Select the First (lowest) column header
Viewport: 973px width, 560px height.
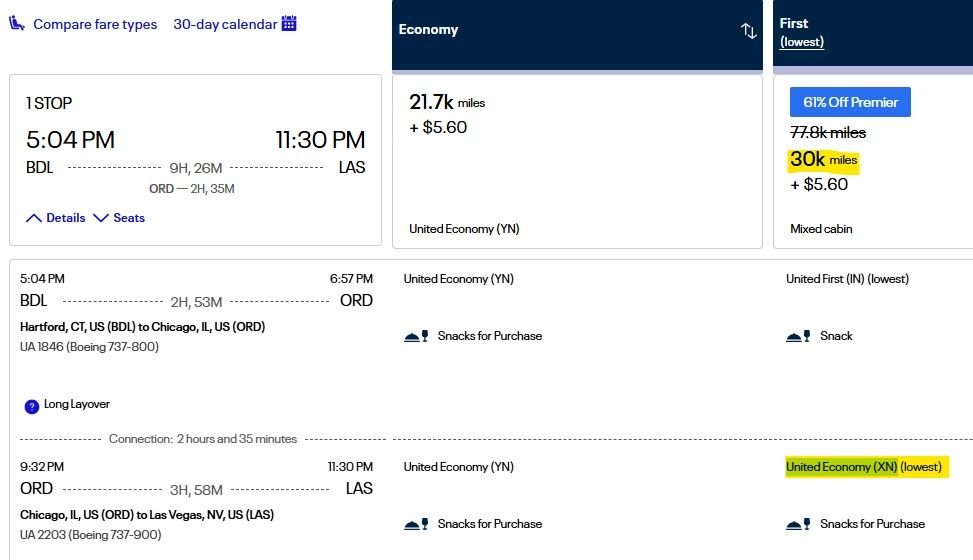[873, 33]
